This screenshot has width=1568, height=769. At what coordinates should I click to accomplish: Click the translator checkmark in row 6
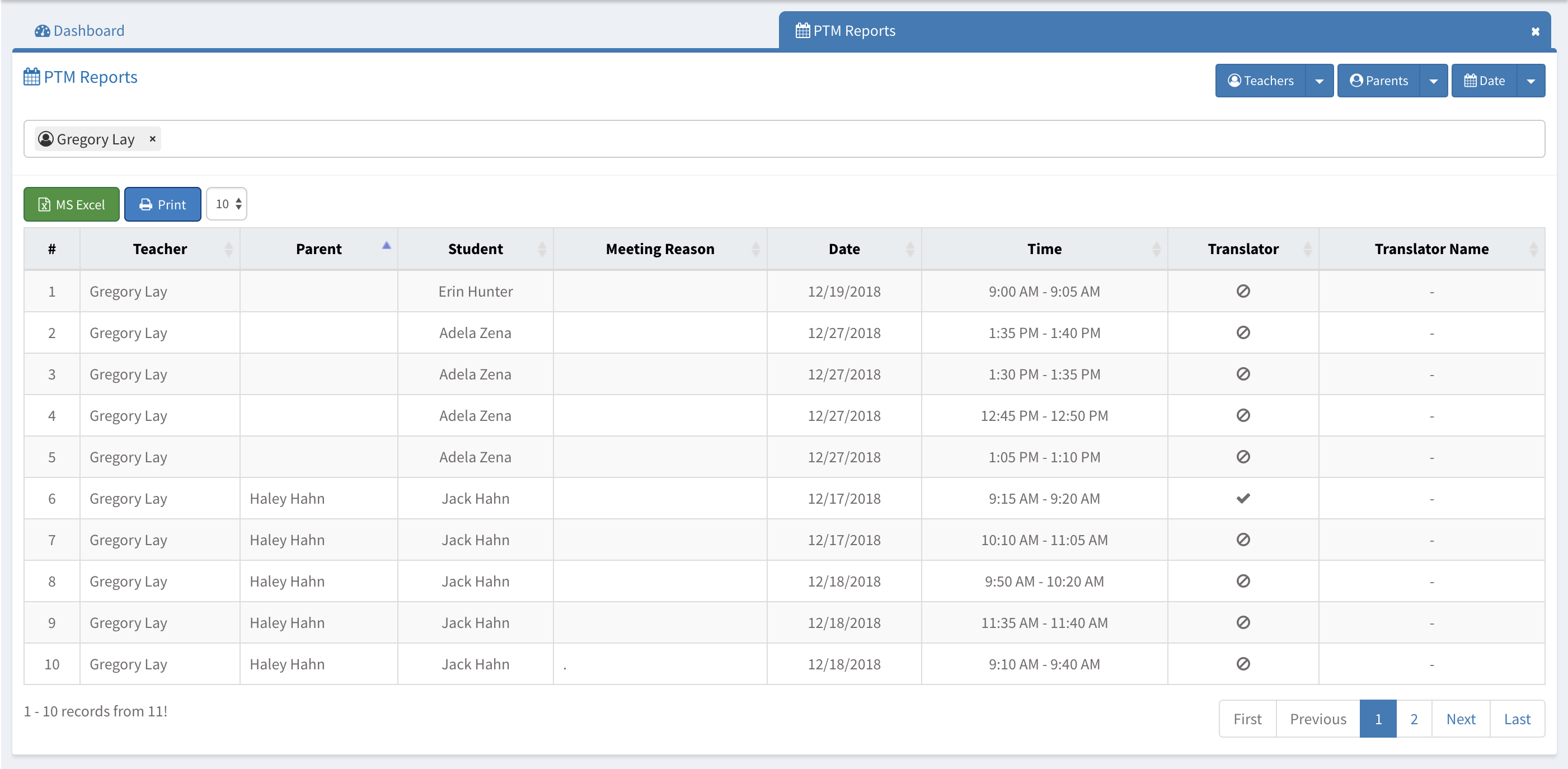1242,499
